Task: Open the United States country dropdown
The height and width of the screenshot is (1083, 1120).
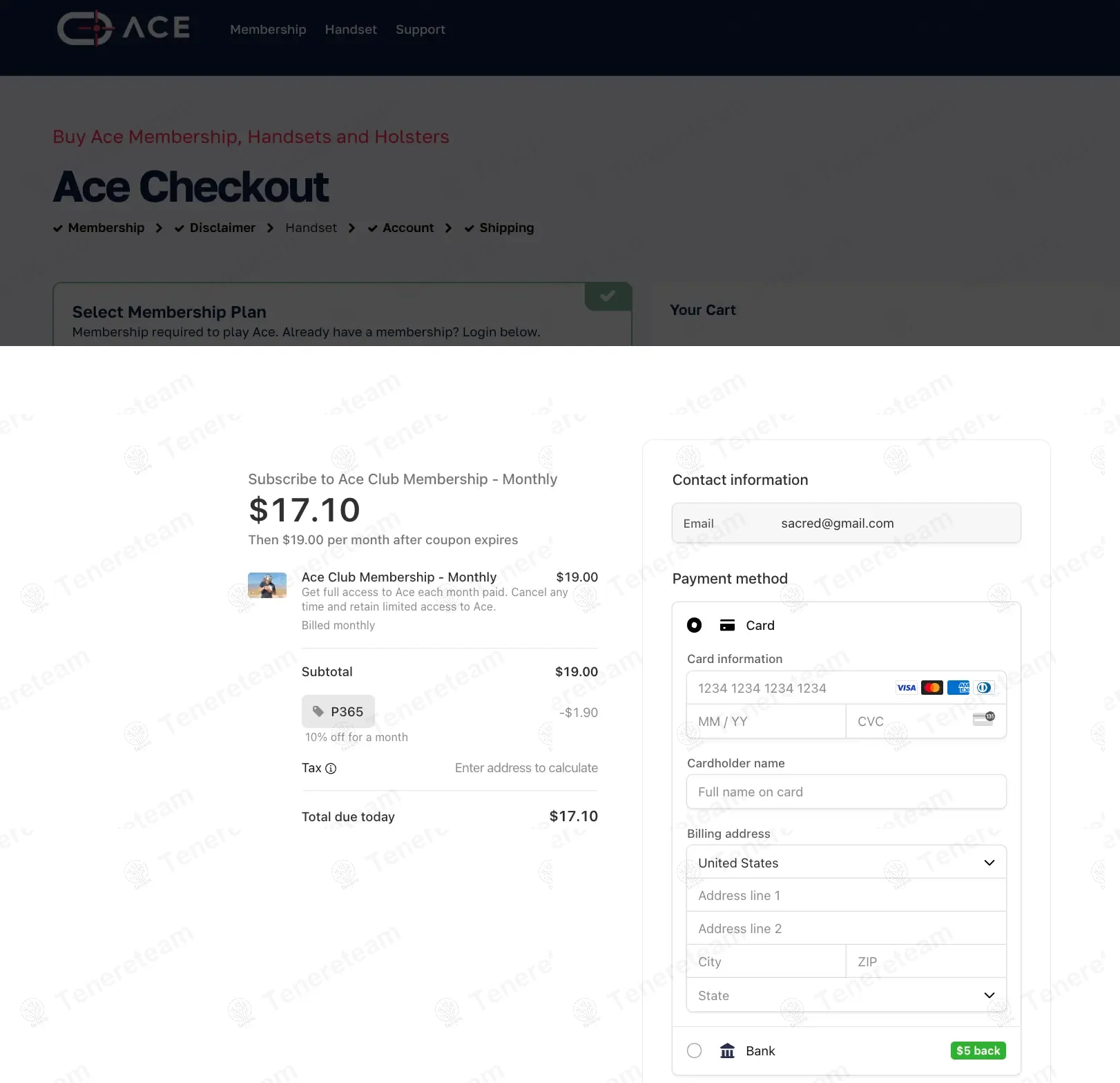Action: (x=846, y=863)
